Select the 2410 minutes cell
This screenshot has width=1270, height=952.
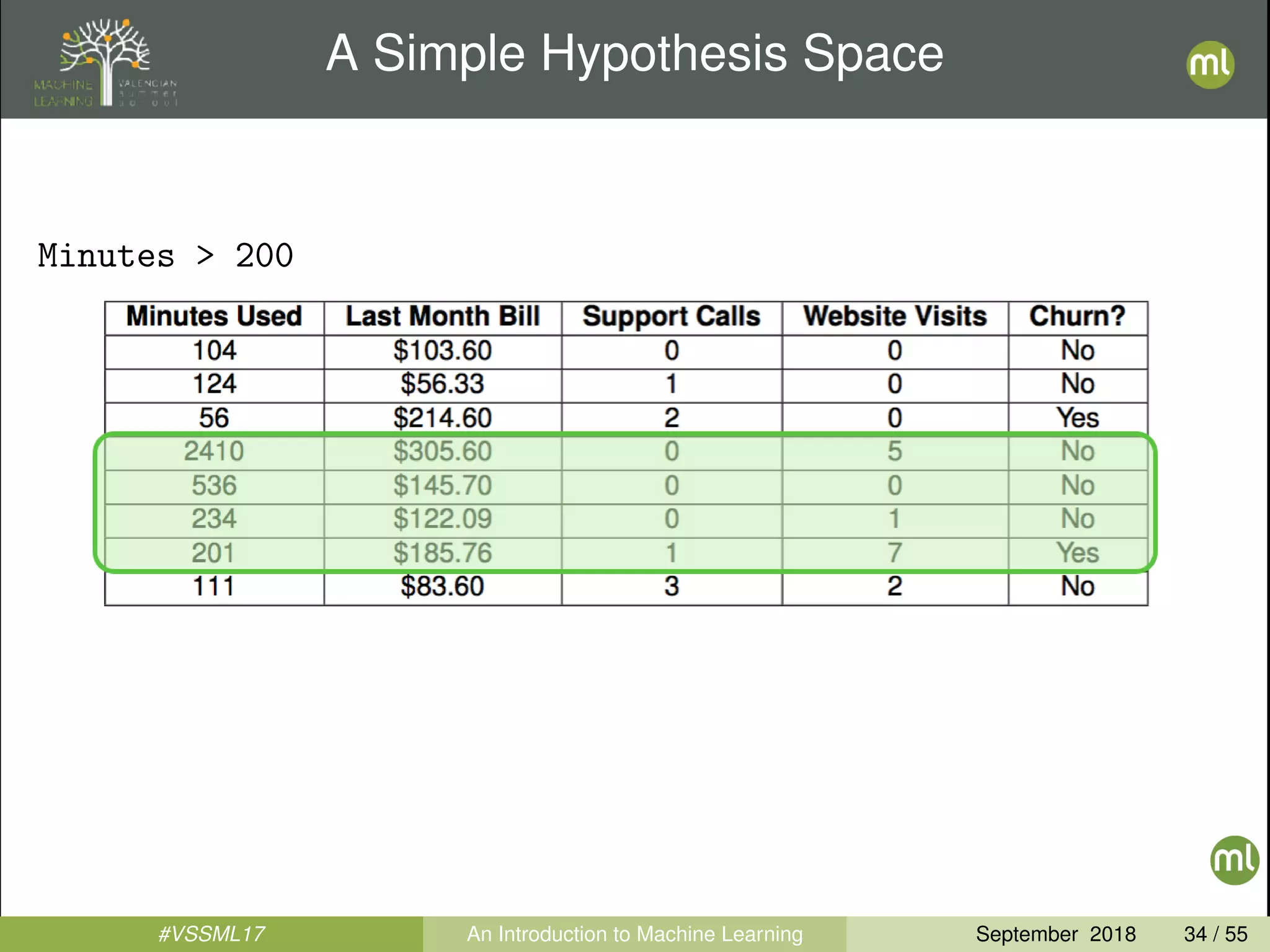[215, 452]
